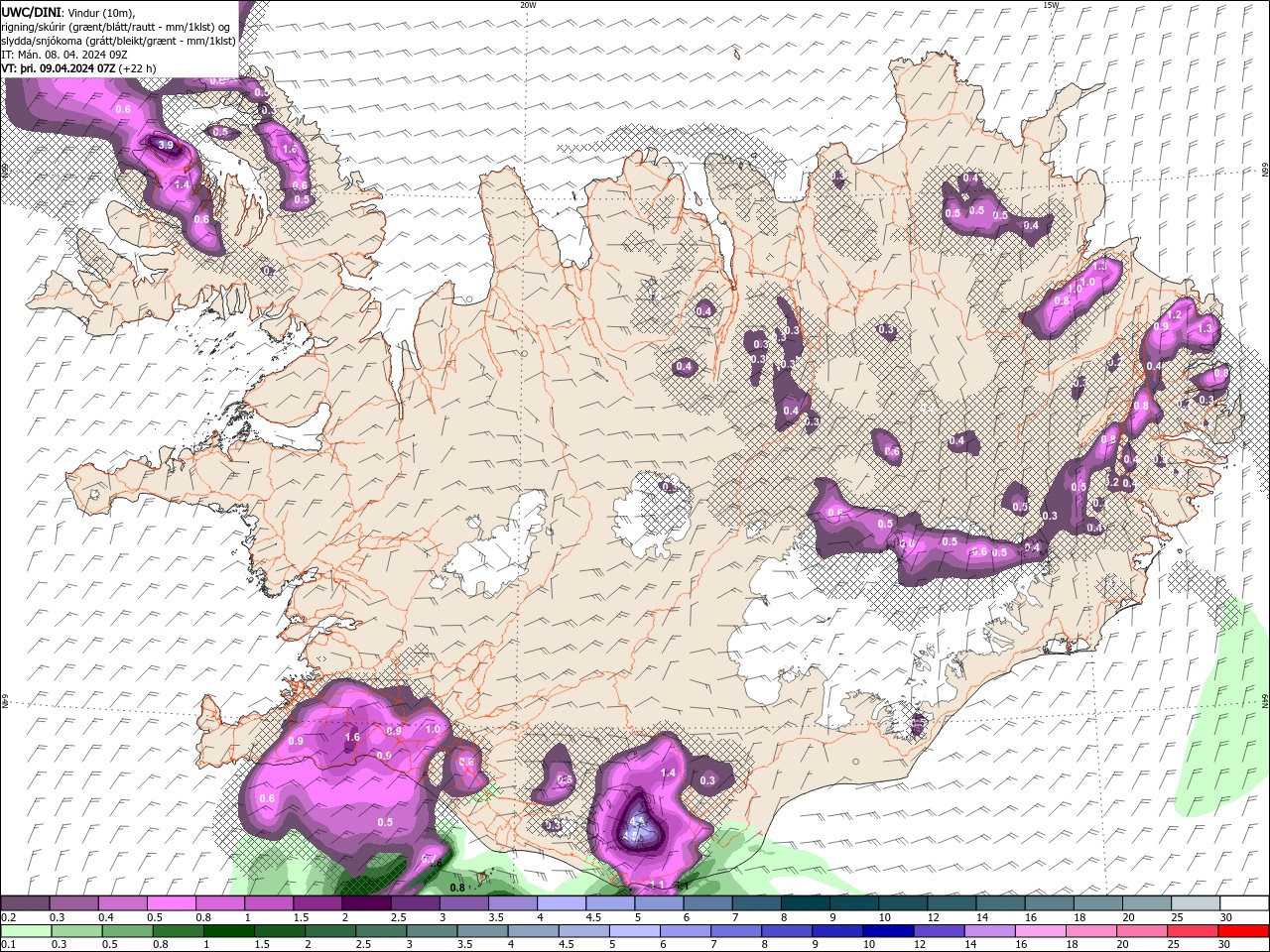The image size is (1270, 952).
Task: Click the black 0.8 value near the south coast
Action: coord(457,888)
